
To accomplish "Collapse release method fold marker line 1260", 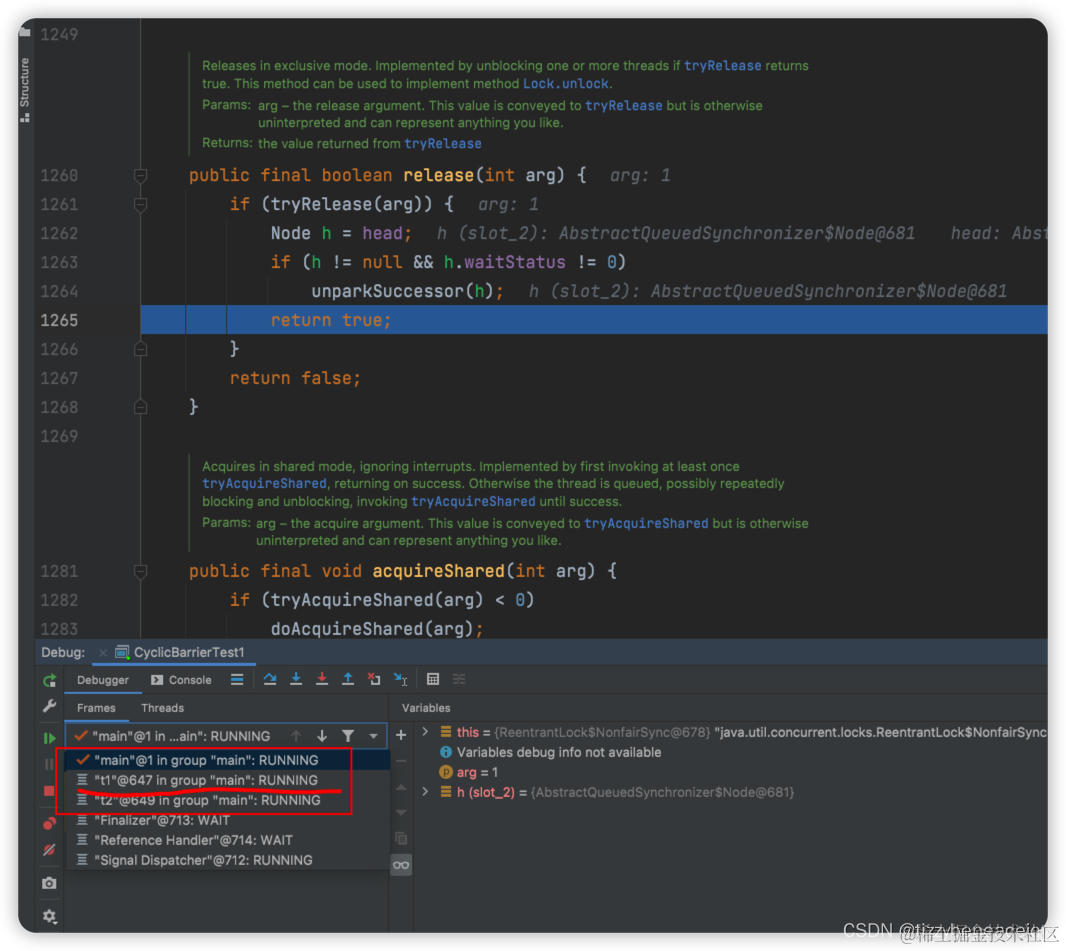I will [x=141, y=175].
